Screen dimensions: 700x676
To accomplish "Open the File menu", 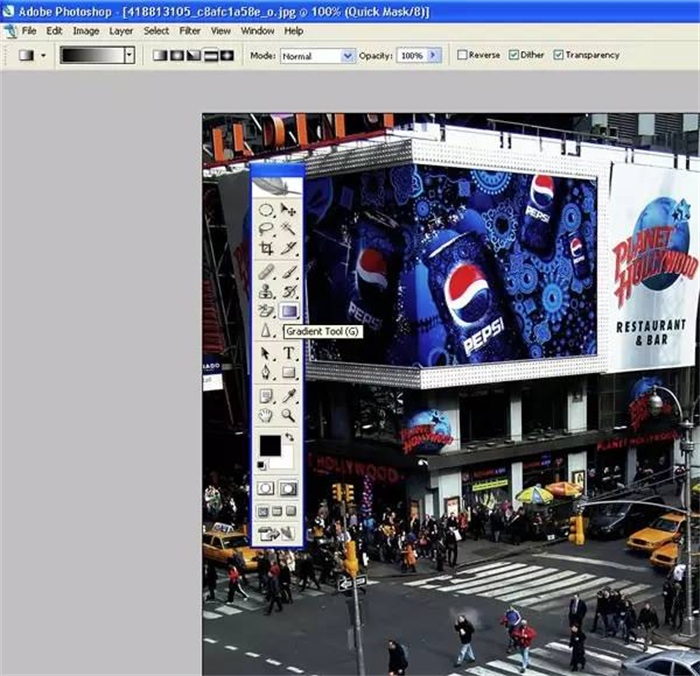I will tap(29, 31).
